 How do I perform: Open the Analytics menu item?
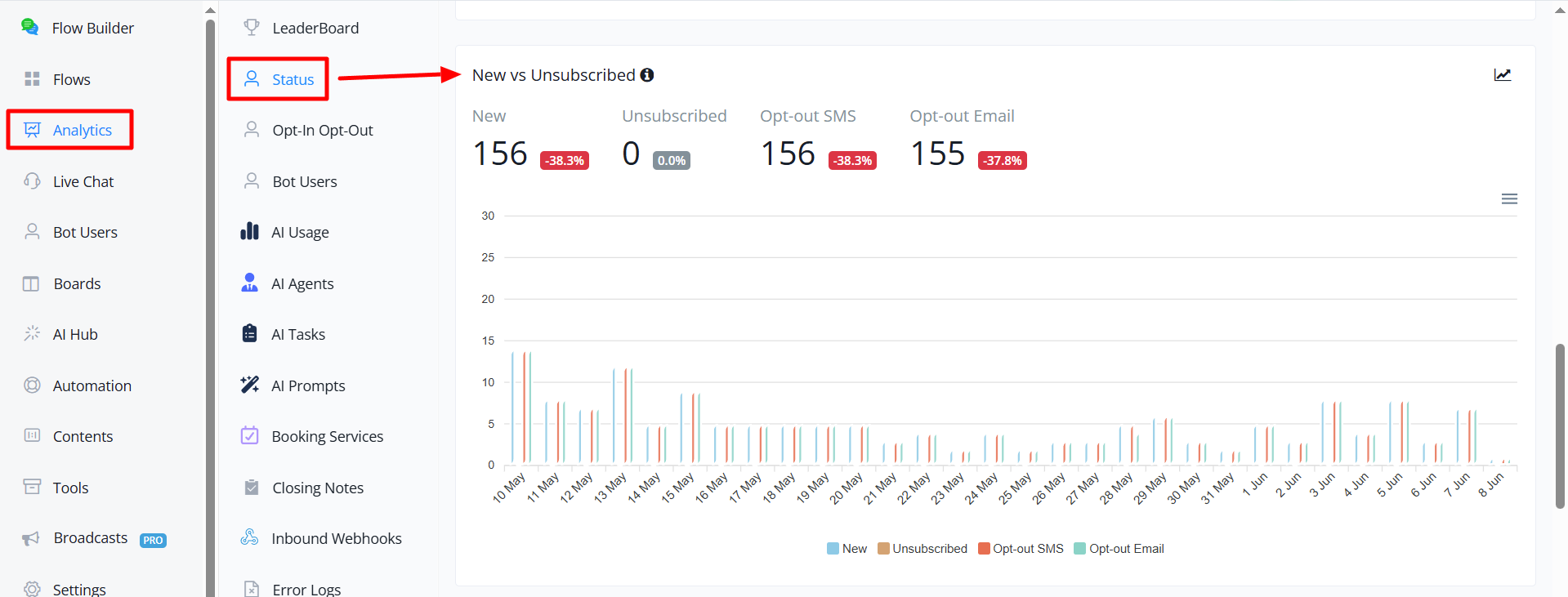tap(70, 130)
